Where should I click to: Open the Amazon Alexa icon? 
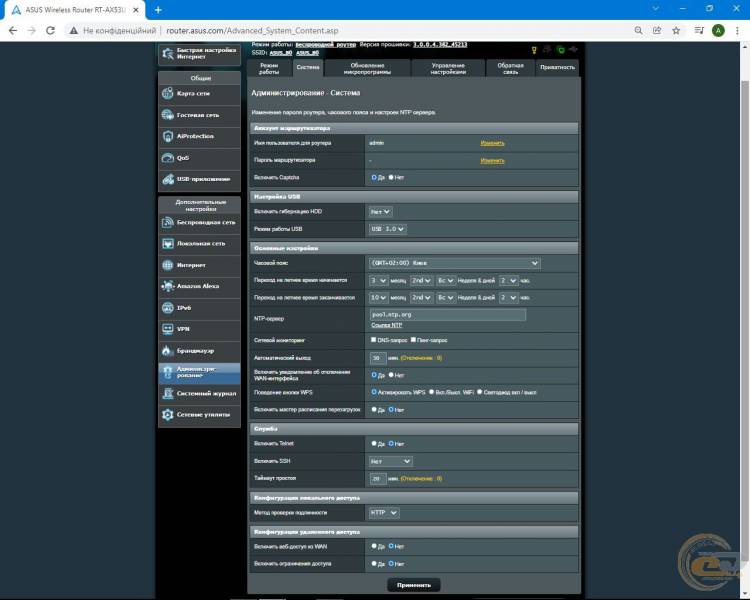tap(167, 286)
